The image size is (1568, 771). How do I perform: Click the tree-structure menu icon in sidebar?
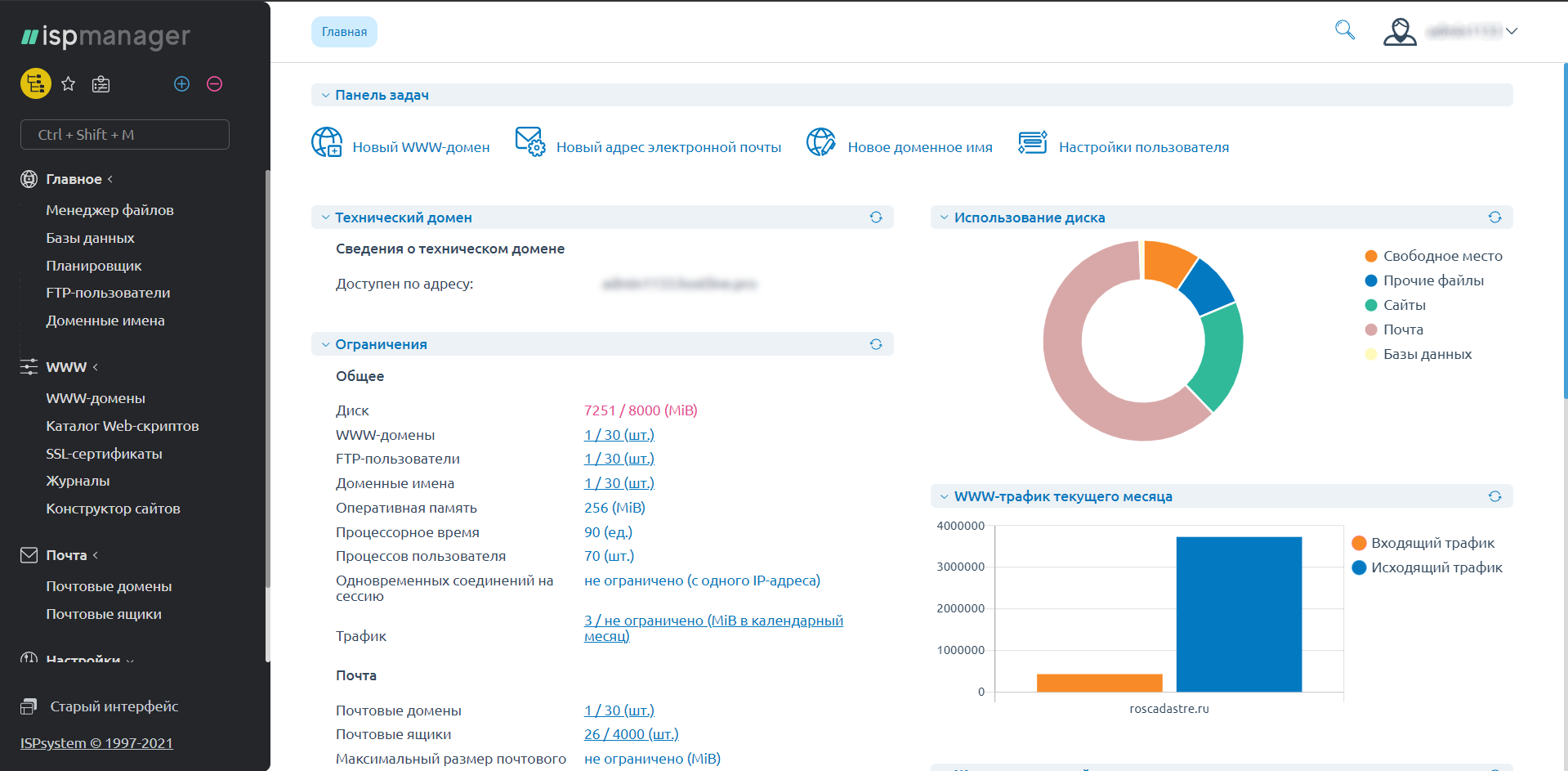[35, 83]
